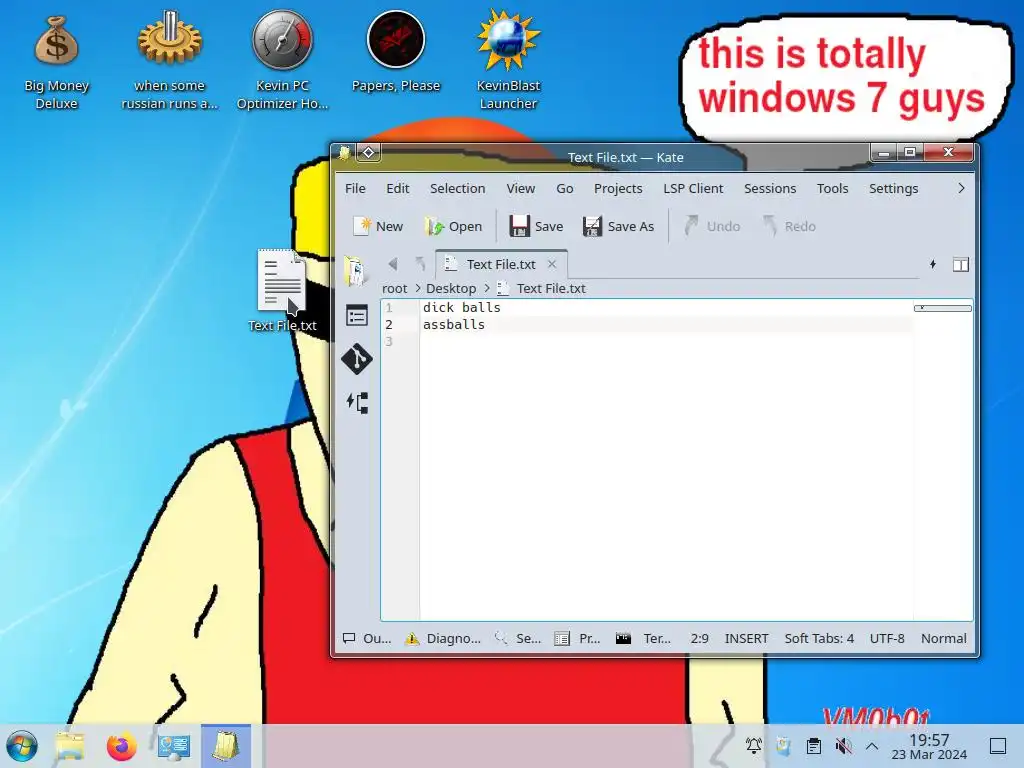
Task: Place cursor in line 2 'assballs'
Action: click(x=454, y=325)
